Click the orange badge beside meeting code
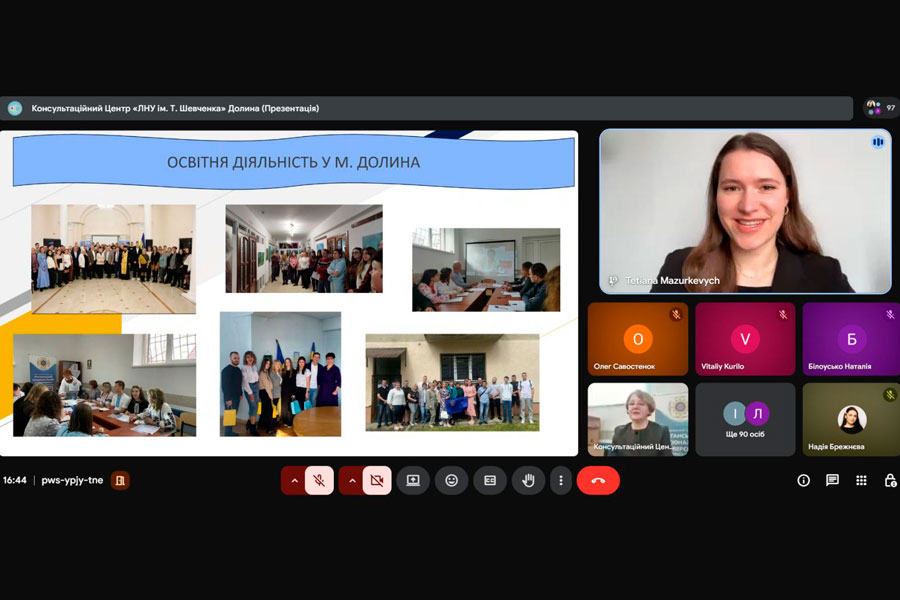Viewport: 900px width, 600px height. click(x=120, y=481)
